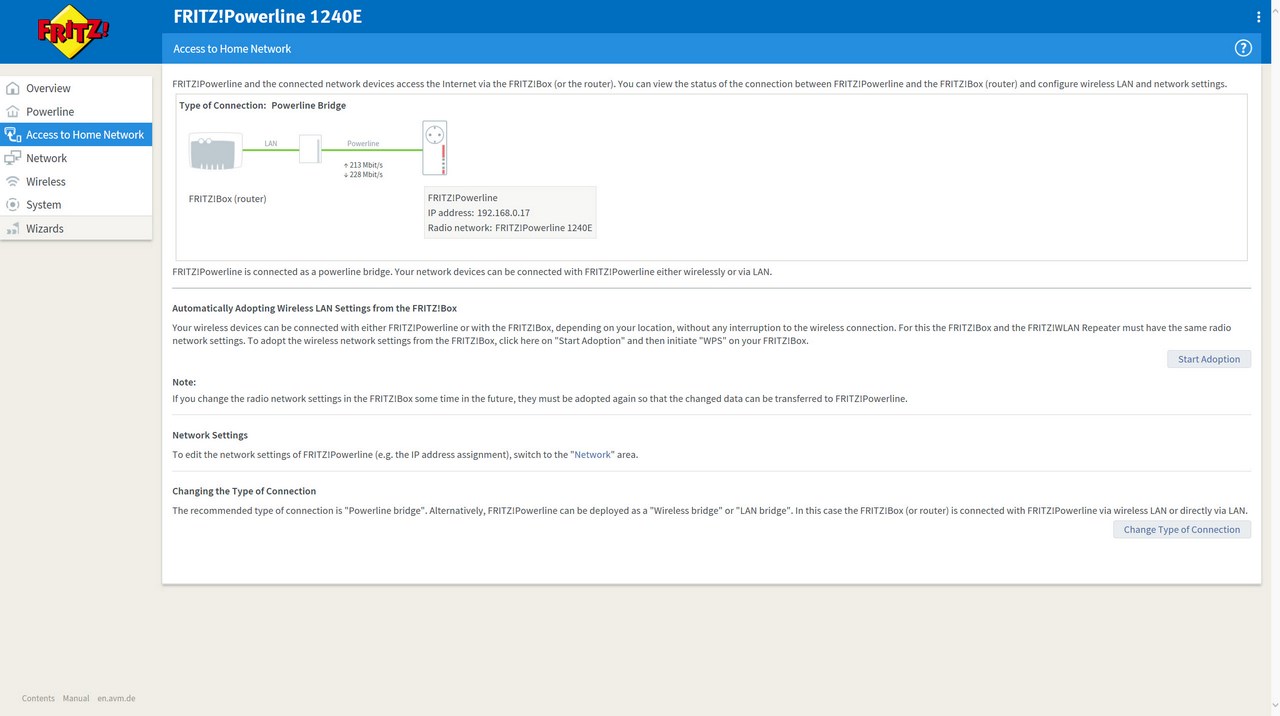Click the LAN label in connection diagram
1280x716 pixels.
tap(271, 144)
